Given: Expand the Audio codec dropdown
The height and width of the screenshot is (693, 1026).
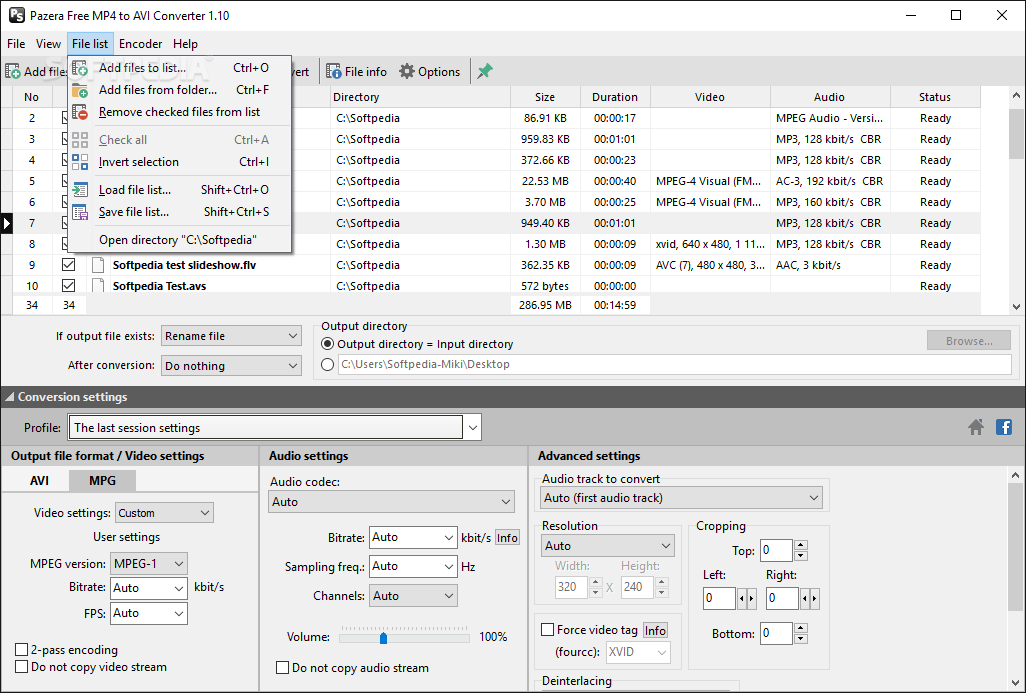Looking at the screenshot, I should pyautogui.click(x=391, y=502).
